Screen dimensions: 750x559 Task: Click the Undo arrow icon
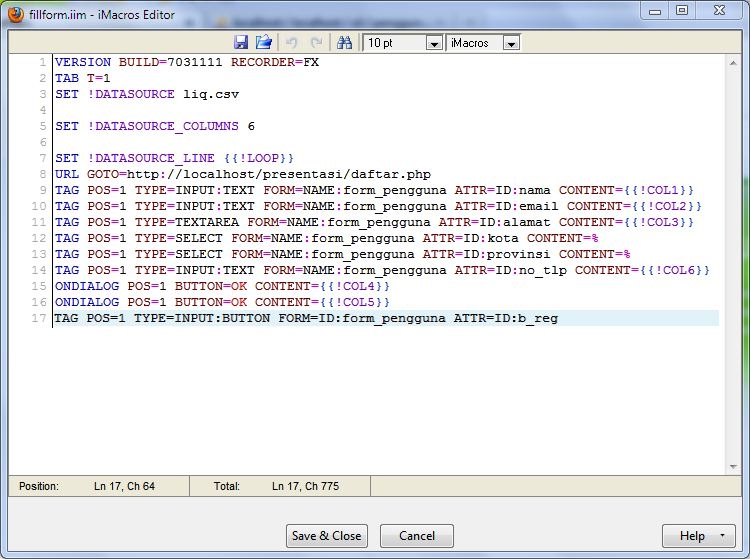tap(292, 43)
